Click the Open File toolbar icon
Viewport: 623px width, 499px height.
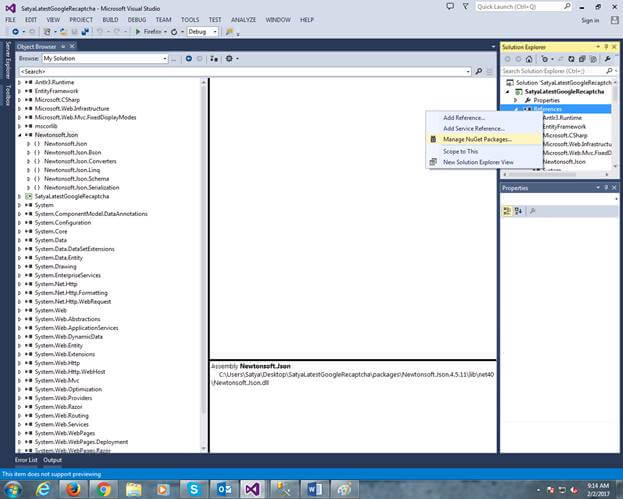(x=63, y=32)
